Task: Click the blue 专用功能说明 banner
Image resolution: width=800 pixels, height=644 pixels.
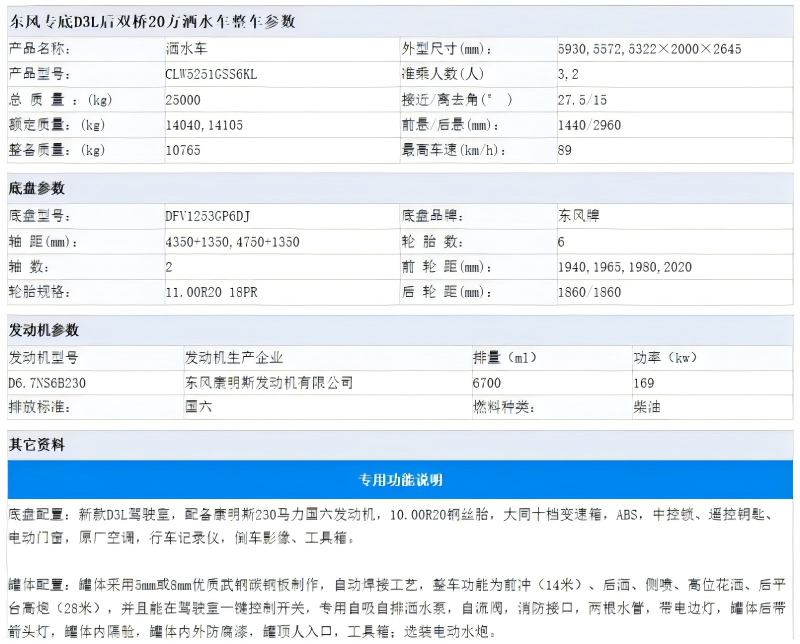Action: point(400,480)
